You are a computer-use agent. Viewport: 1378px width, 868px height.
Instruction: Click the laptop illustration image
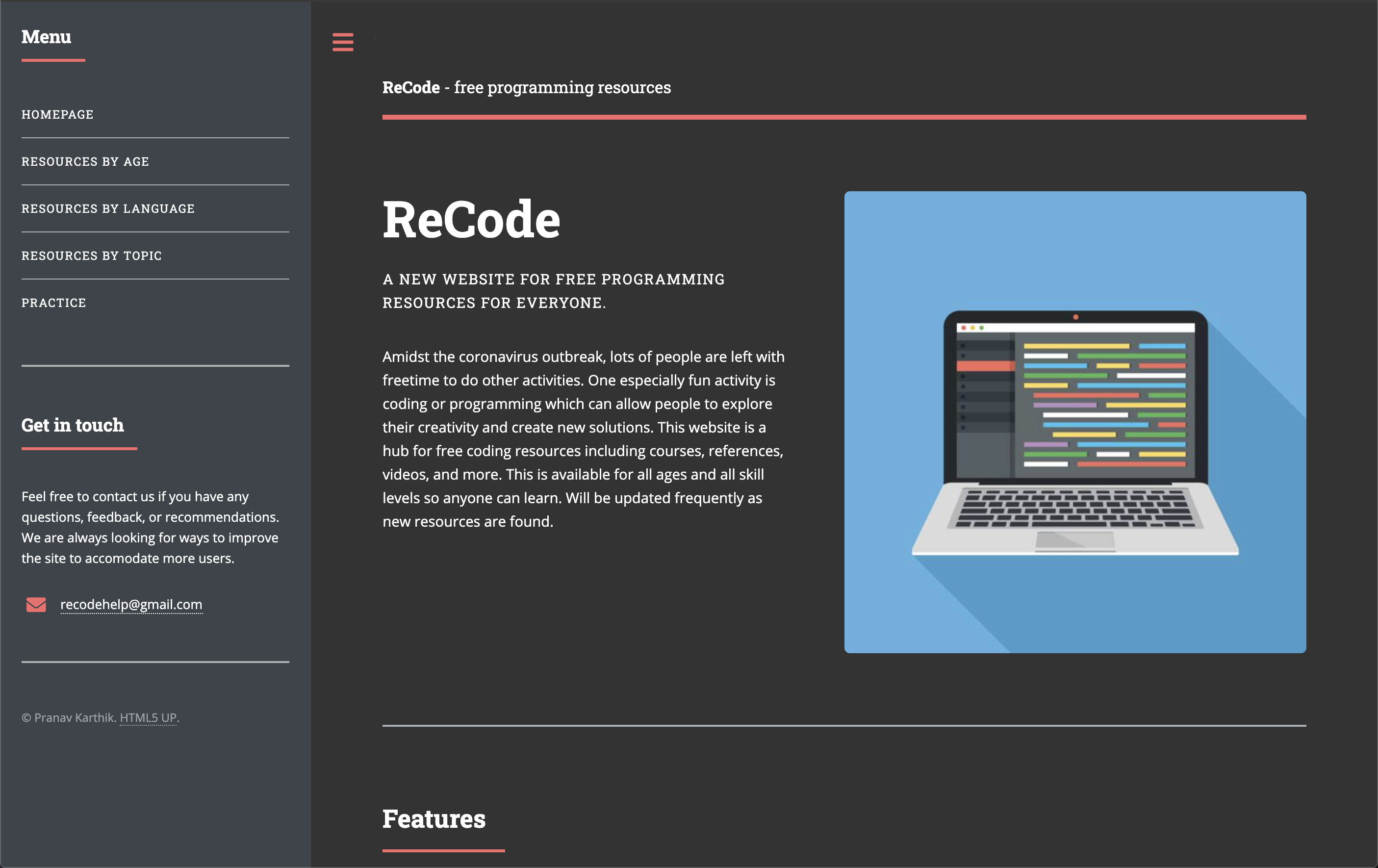pos(1075,422)
